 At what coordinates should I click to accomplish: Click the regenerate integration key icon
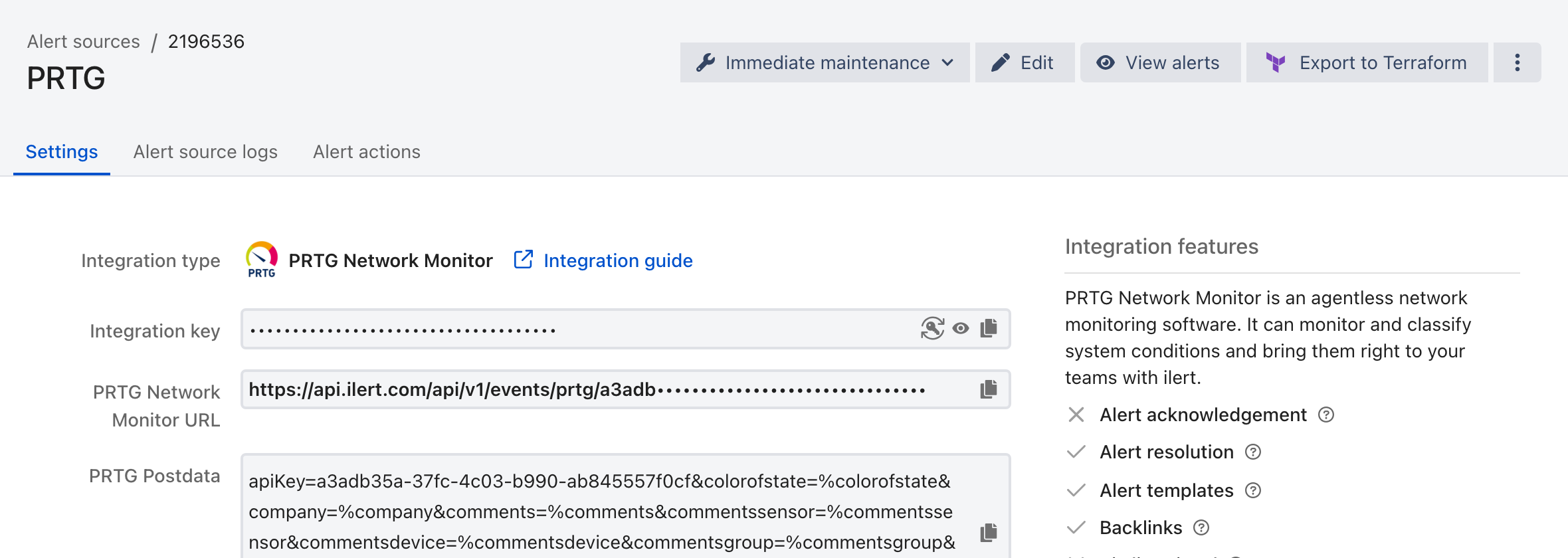tap(932, 328)
